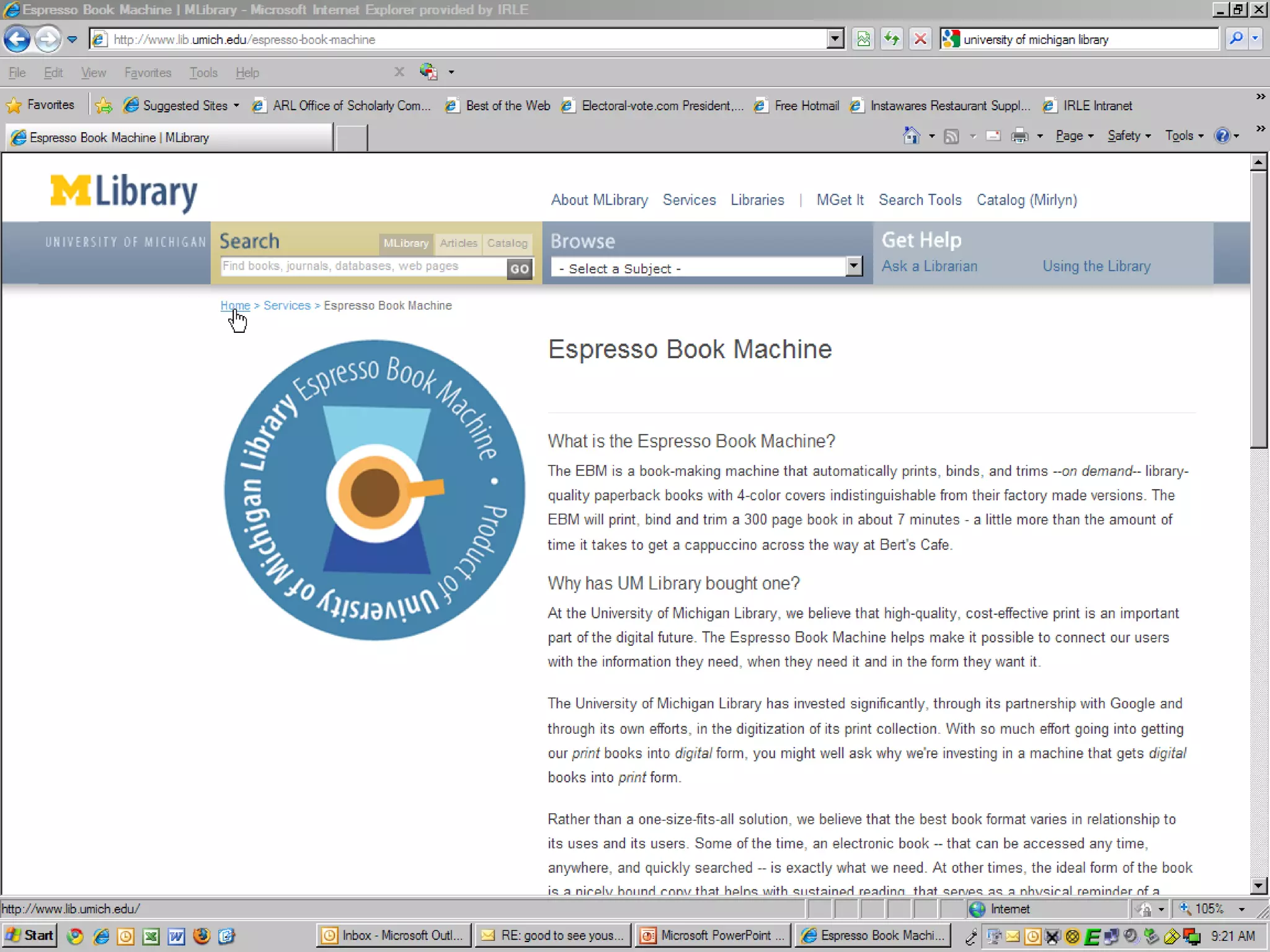
Task: Switch search scope to Catalog tab
Action: pos(507,243)
